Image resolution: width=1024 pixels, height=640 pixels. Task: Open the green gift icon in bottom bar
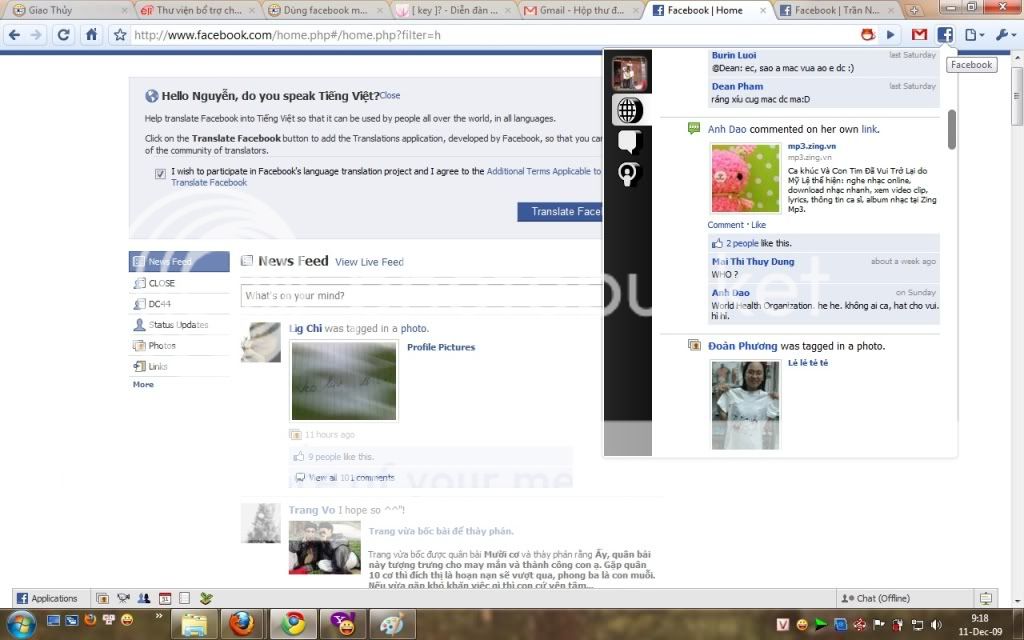coord(206,598)
